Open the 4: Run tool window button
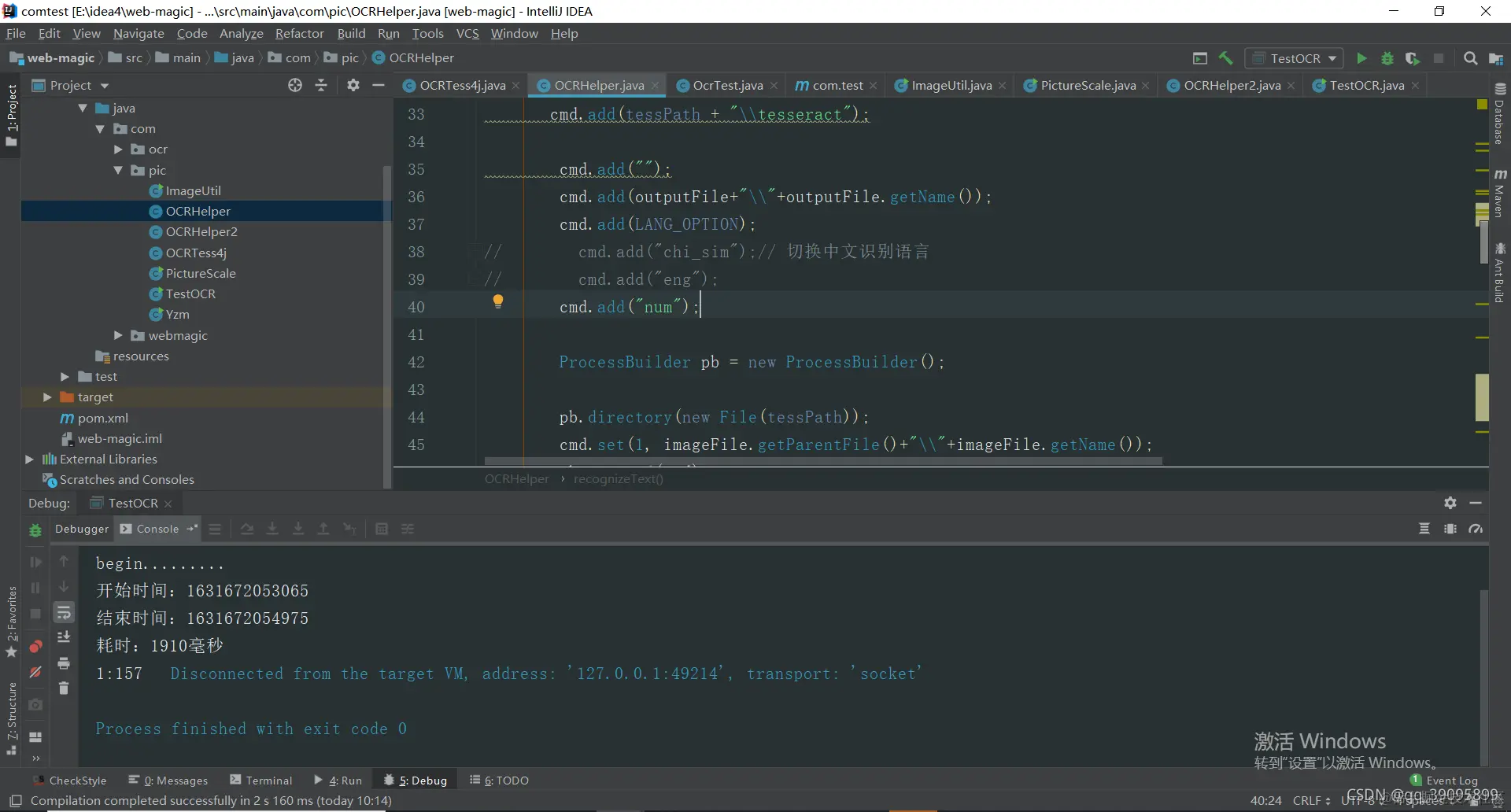Viewport: 1511px width, 812px height. click(x=338, y=781)
